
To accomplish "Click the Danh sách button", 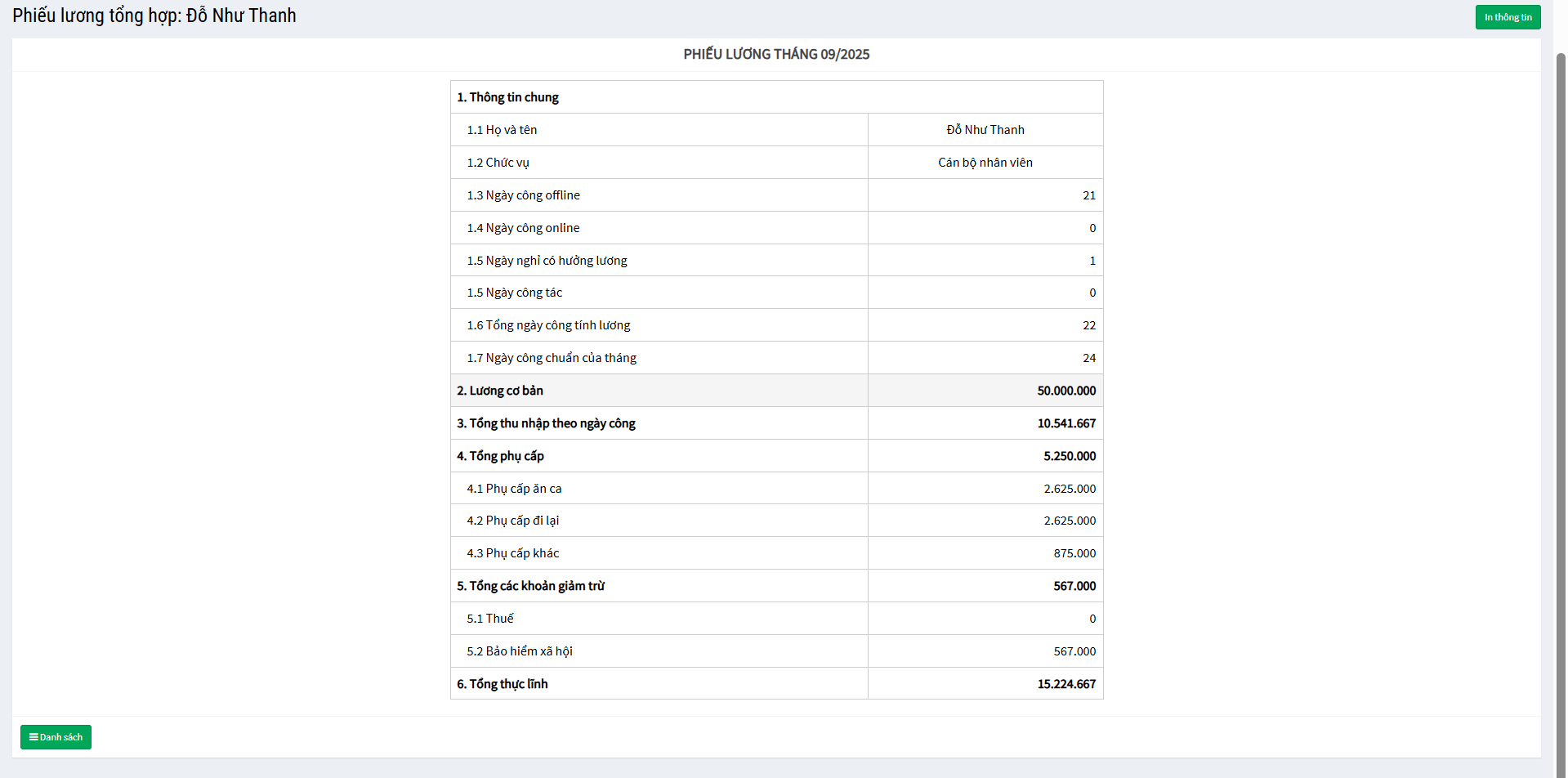I will point(56,737).
